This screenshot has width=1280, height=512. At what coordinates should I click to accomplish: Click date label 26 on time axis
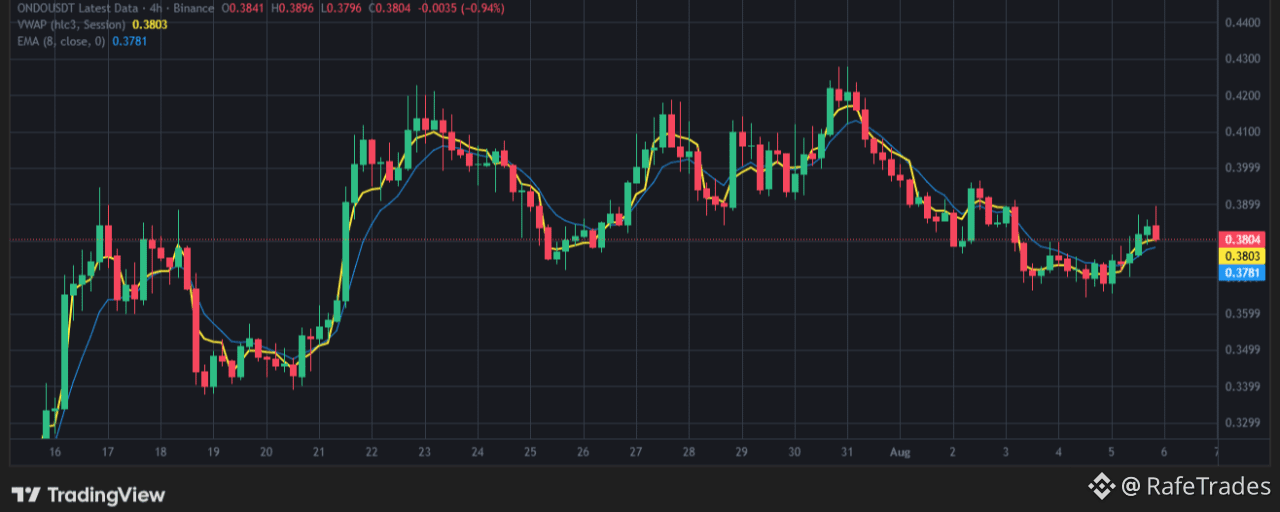pyautogui.click(x=583, y=452)
